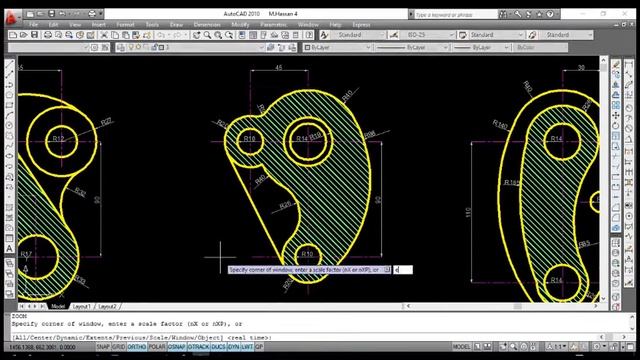Screen dimensions: 640x360
Task: Click the dynamic input box near cursor
Action: point(403,270)
